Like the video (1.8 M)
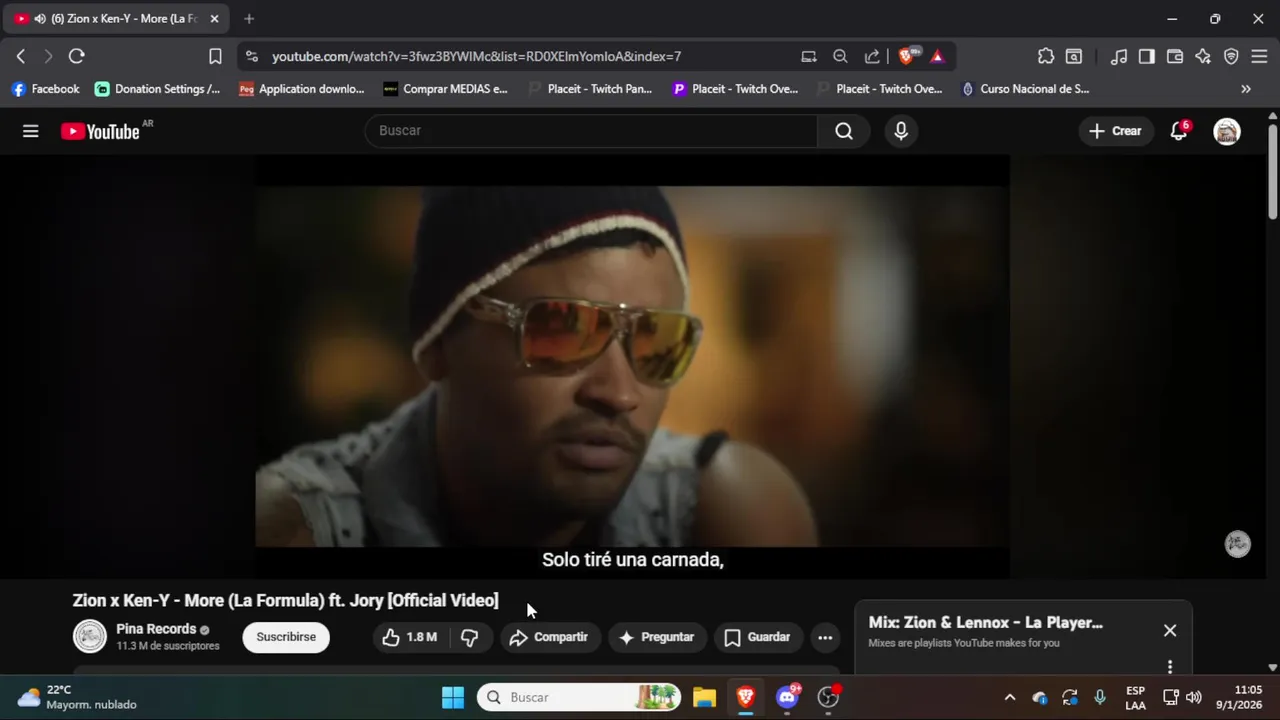This screenshot has width=1280, height=720. [410, 637]
